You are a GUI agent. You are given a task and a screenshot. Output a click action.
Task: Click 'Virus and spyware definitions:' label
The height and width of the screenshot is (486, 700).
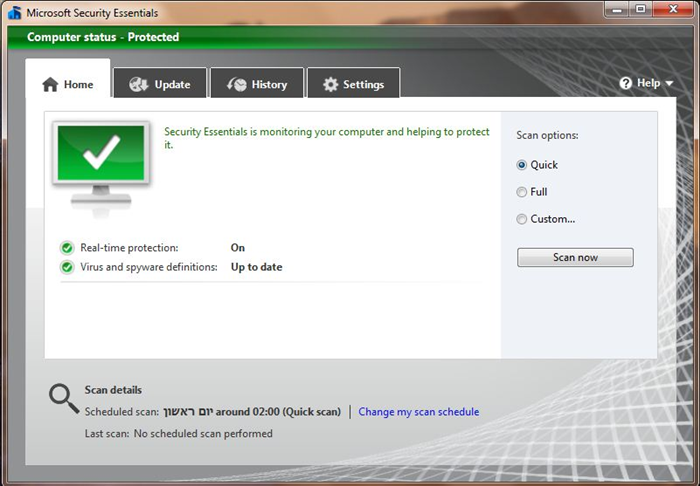point(149,267)
